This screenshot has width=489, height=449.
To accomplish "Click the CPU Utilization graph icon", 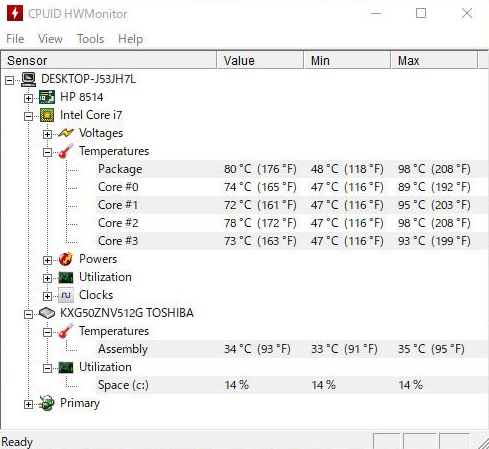I will [x=66, y=277].
